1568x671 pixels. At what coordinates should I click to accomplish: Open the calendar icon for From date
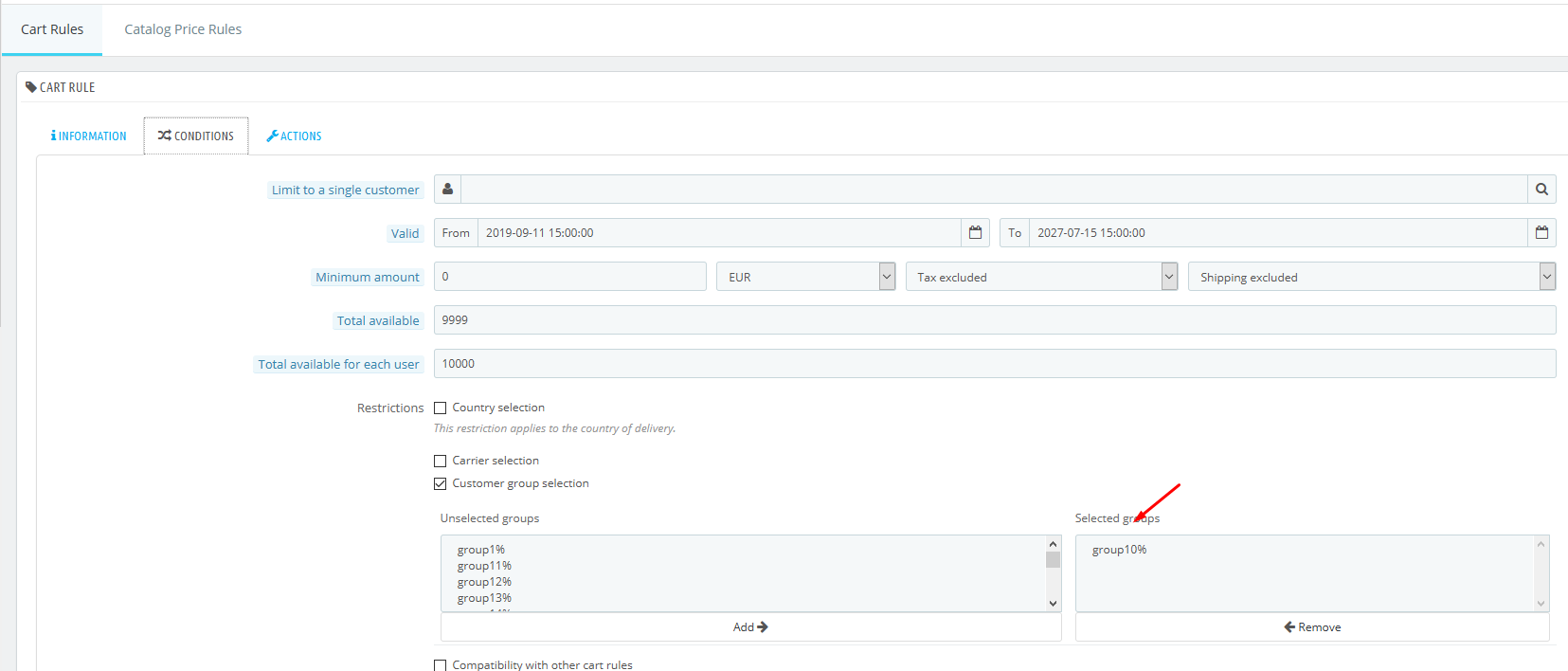point(975,233)
